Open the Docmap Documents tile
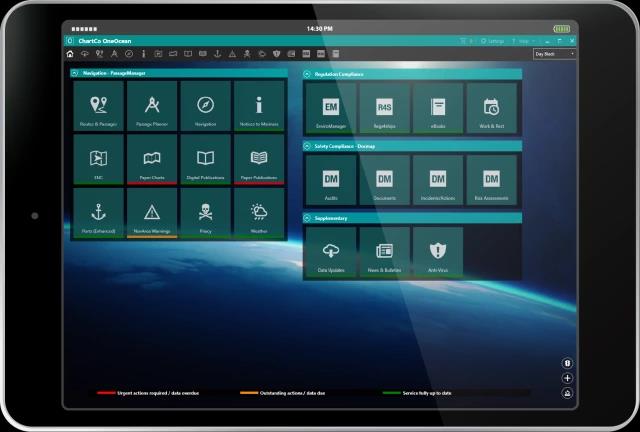Image resolution: width=640 pixels, height=432 pixels. click(x=384, y=180)
